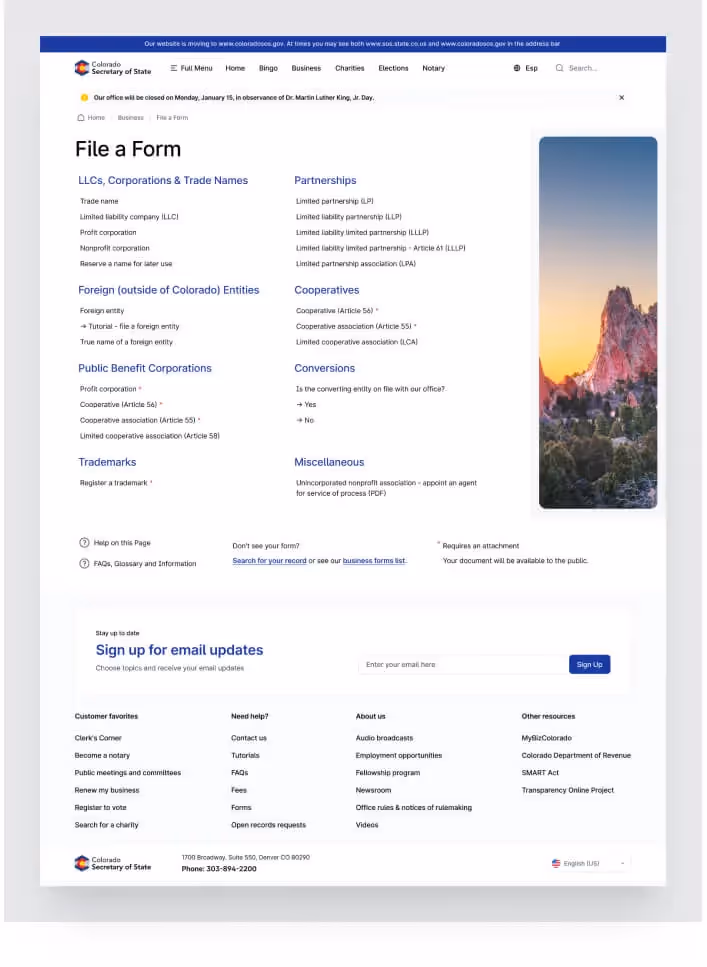Dismiss the office closure notice

[621, 97]
